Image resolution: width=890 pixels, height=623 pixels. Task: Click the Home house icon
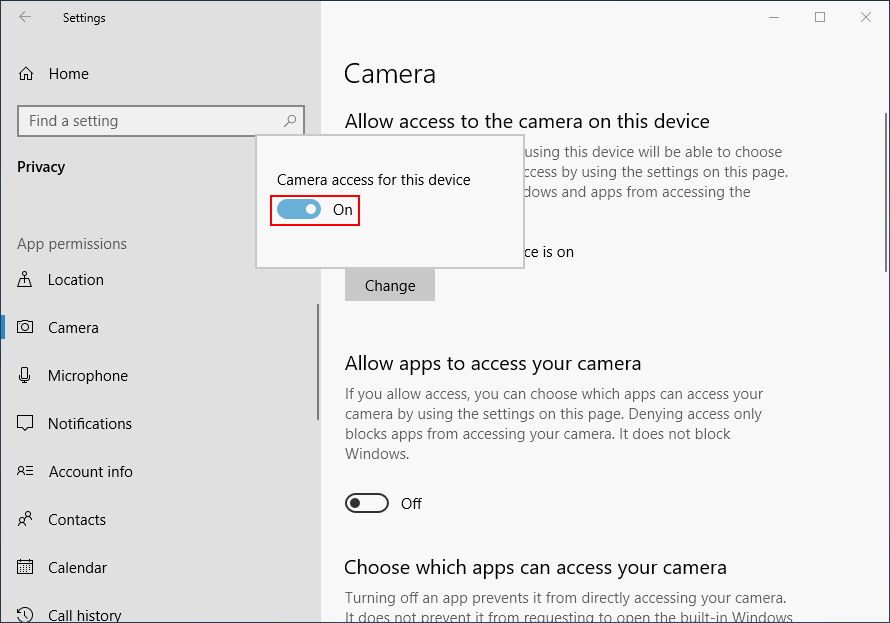[26, 74]
